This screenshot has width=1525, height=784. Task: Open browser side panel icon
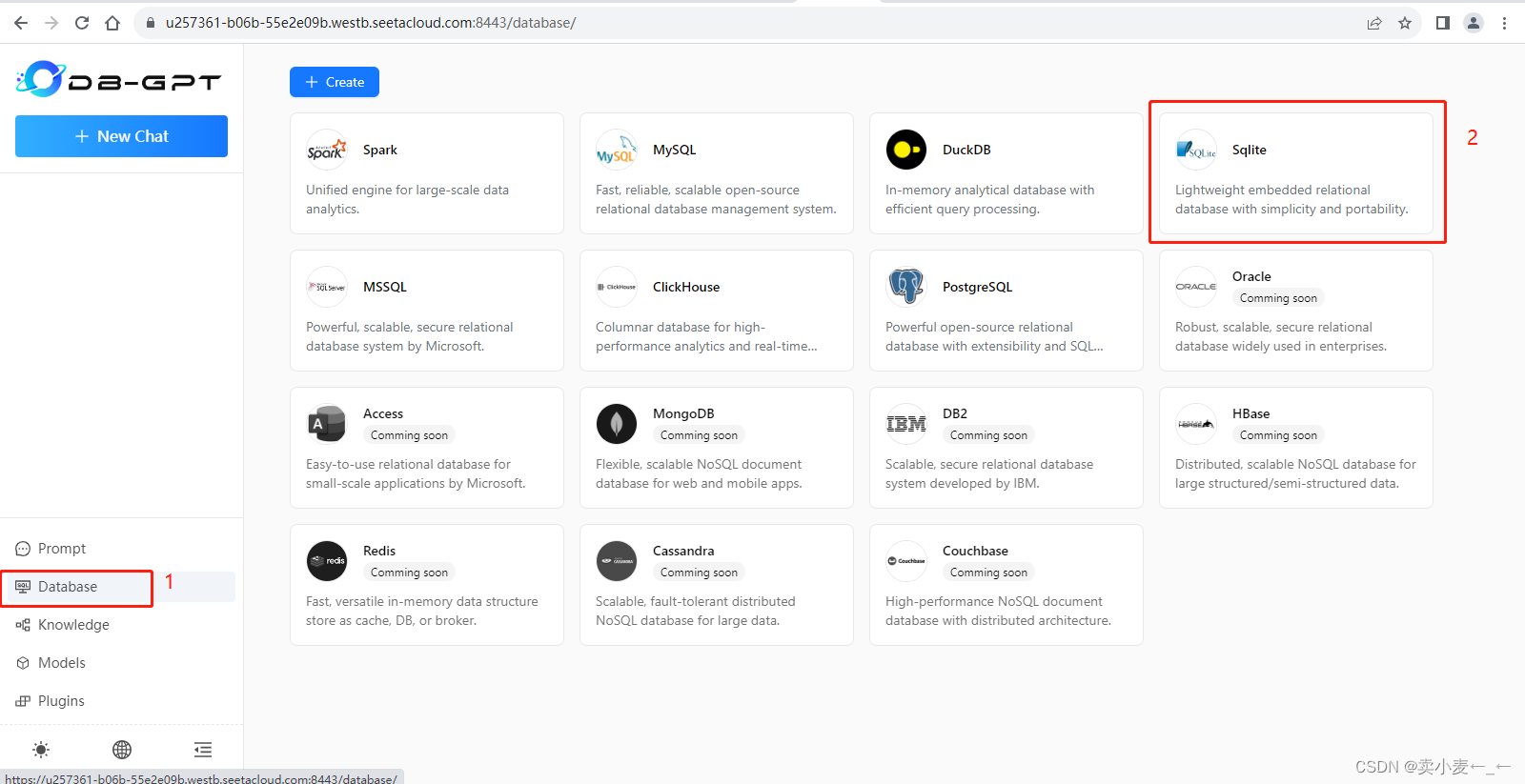(1443, 23)
